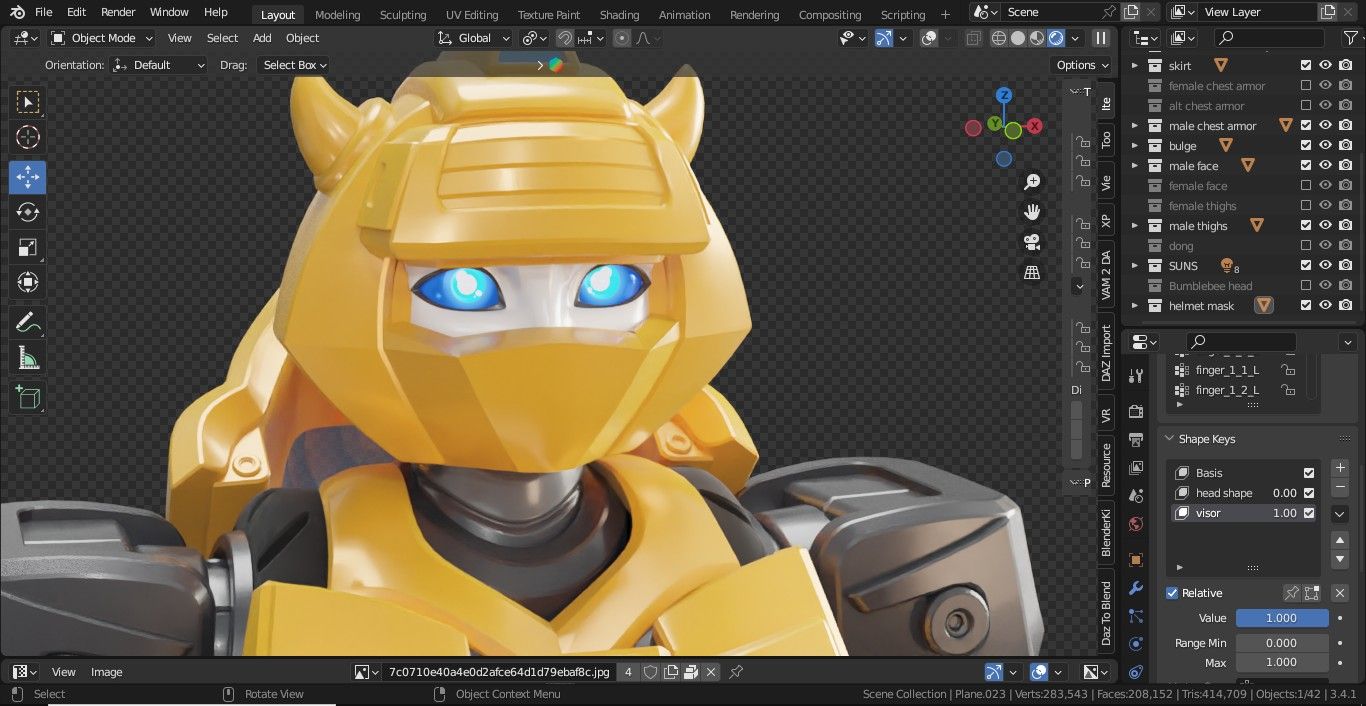Switch to Sculpting workspace tab

point(403,14)
